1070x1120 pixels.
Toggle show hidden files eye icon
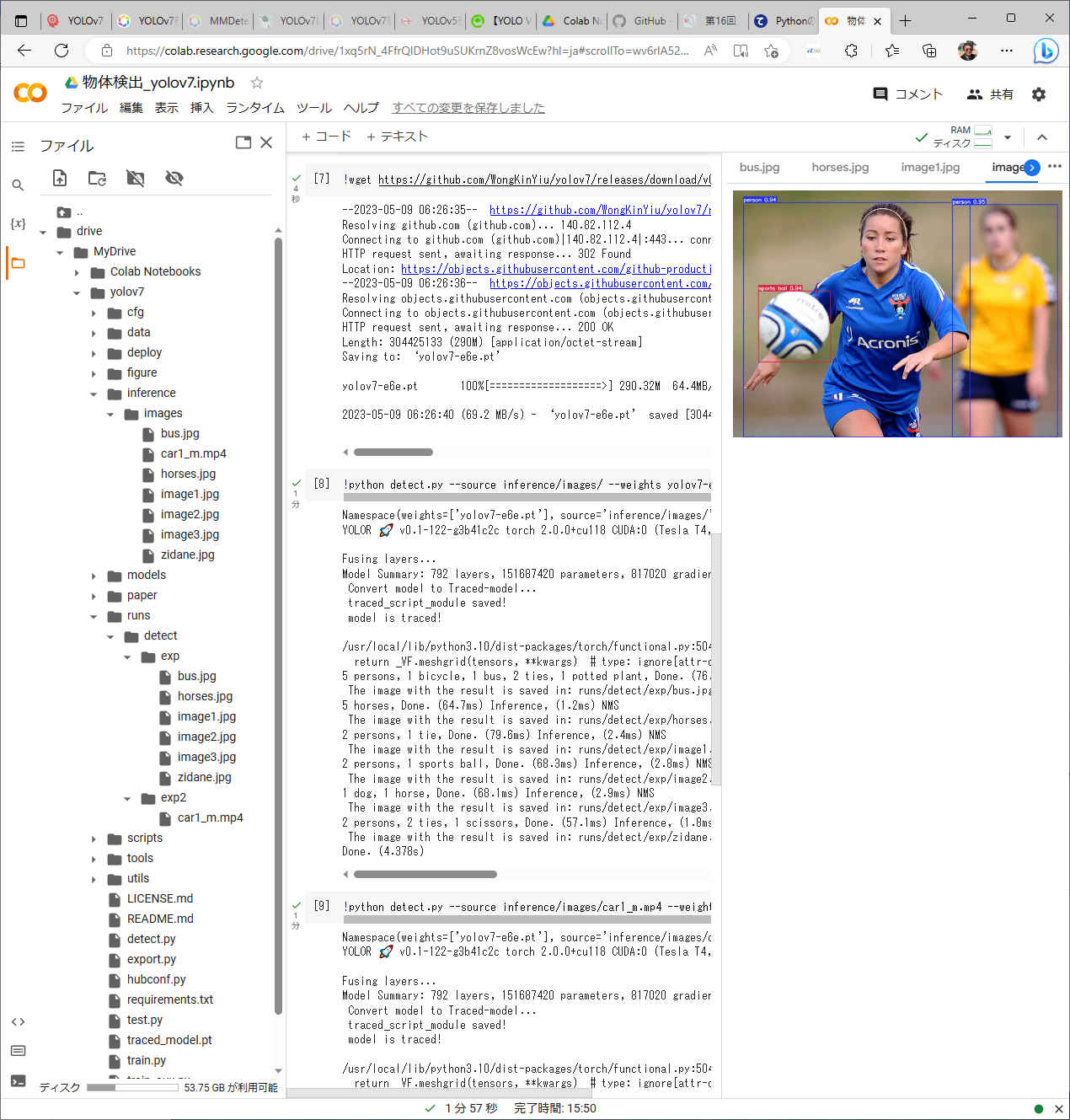[x=174, y=178]
